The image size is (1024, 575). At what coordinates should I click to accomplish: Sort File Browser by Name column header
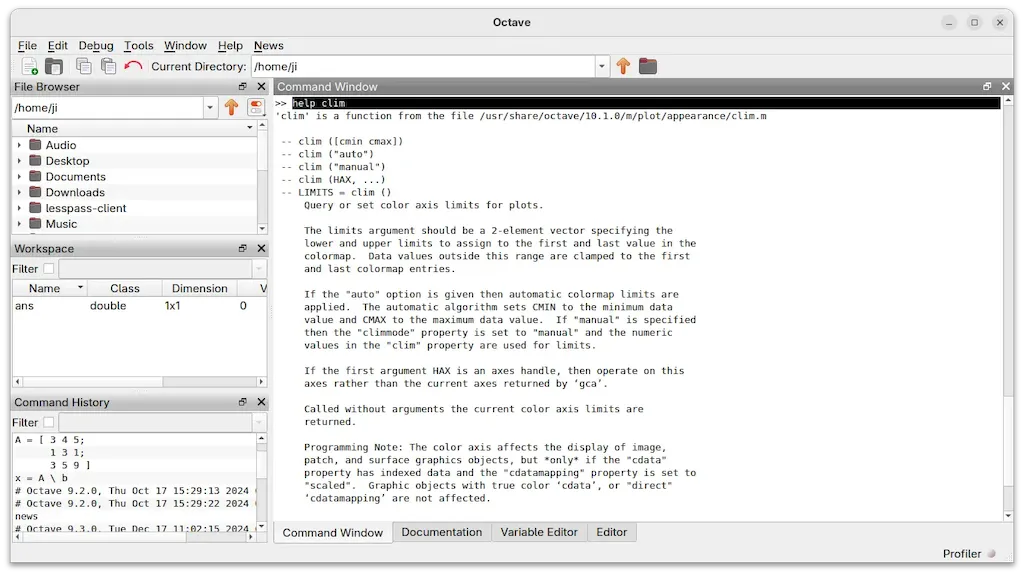pyautogui.click(x=134, y=129)
